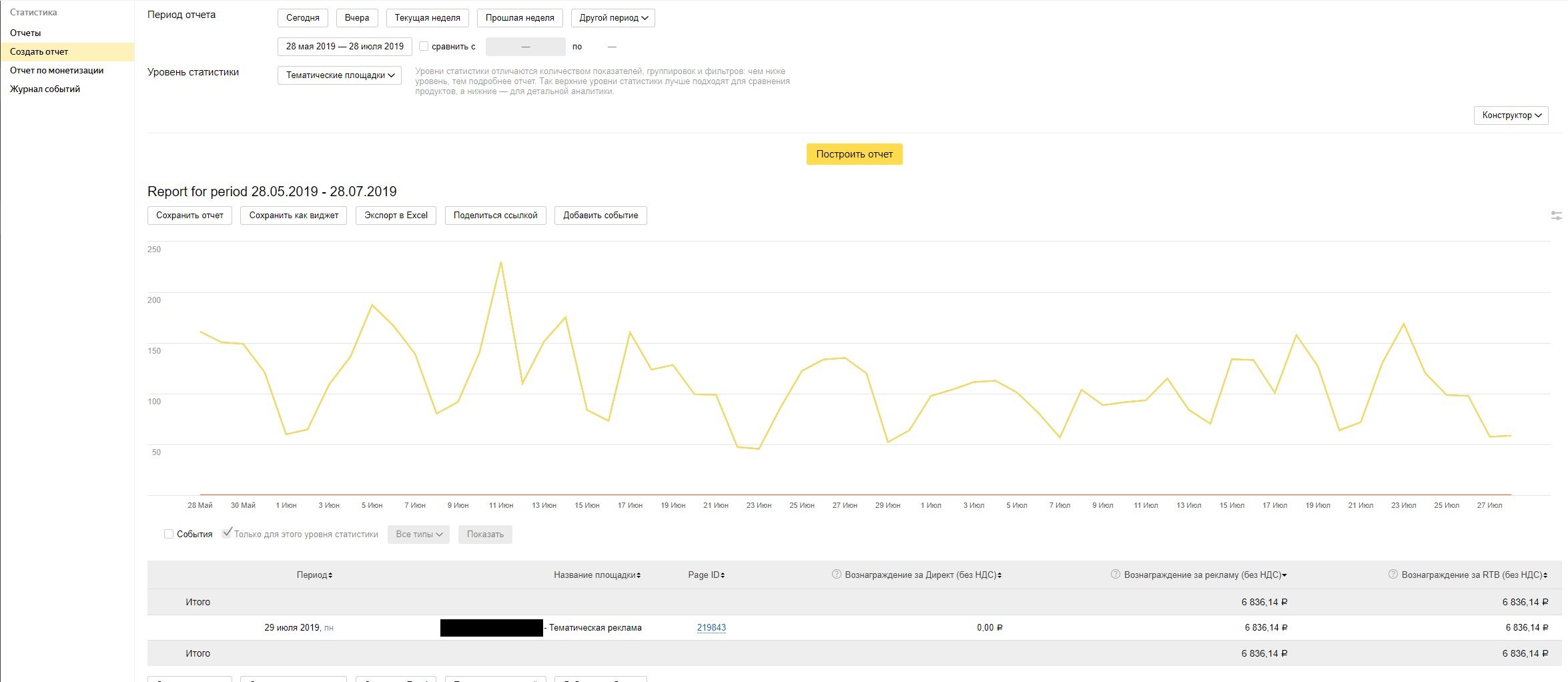Click help icon beside RTB reward column
This screenshot has width=1568, height=682.
click(1393, 575)
